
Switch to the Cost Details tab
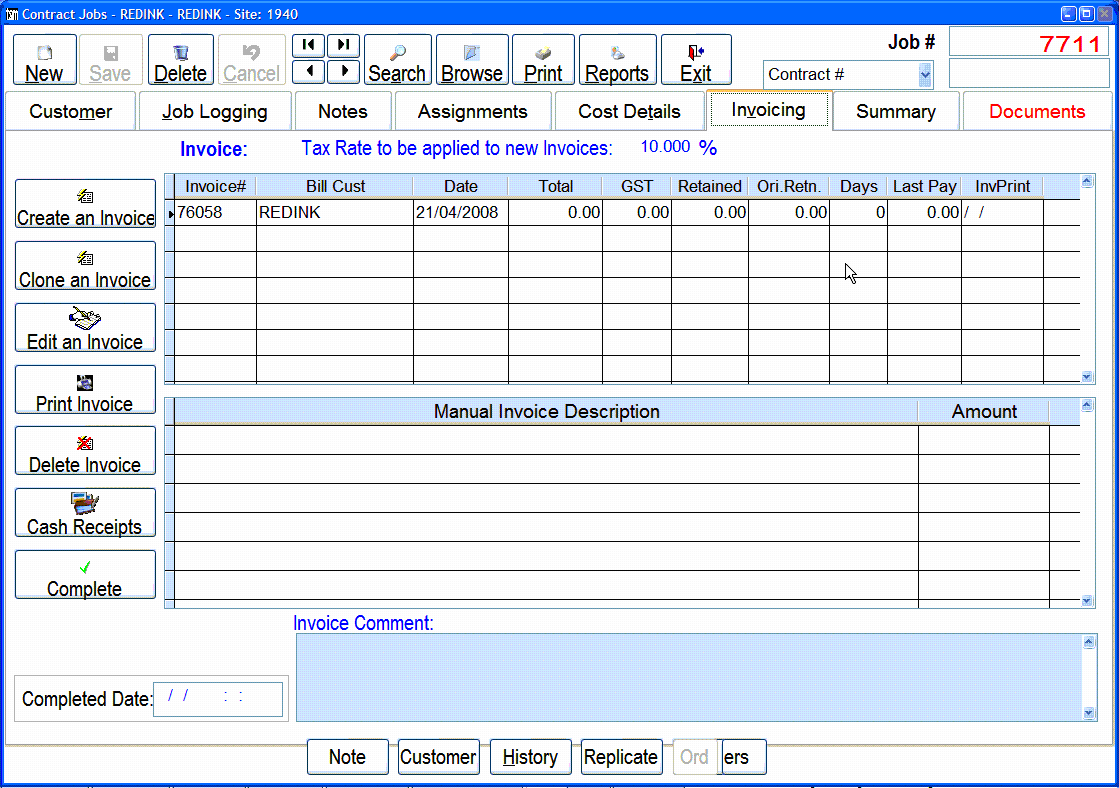[x=629, y=112]
